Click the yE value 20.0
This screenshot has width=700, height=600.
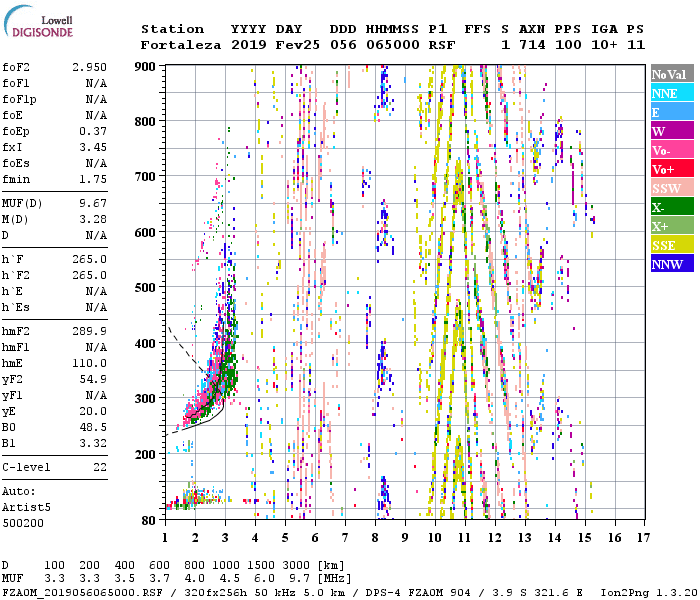click(x=93, y=412)
